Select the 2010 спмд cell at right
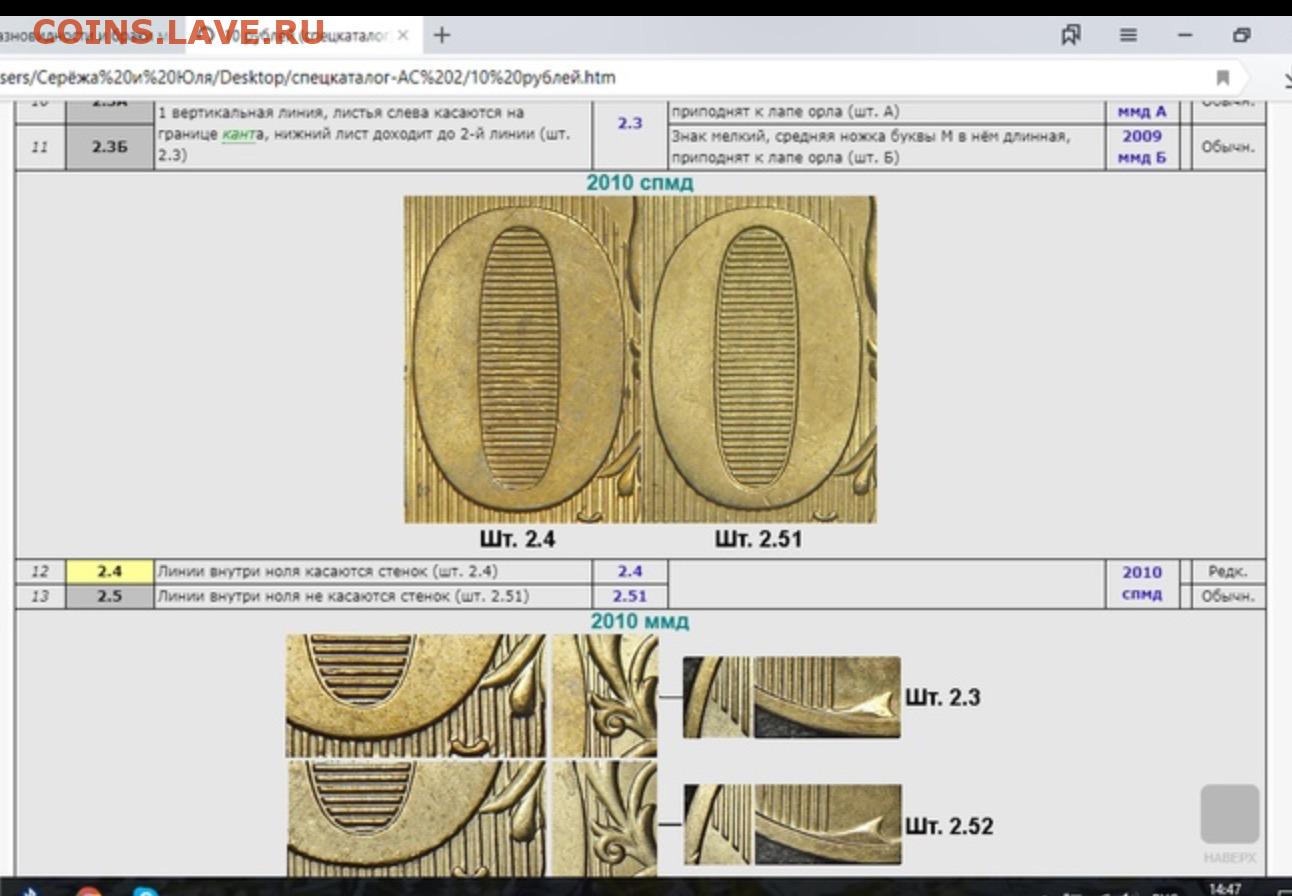The height and width of the screenshot is (896, 1292). [x=1142, y=583]
